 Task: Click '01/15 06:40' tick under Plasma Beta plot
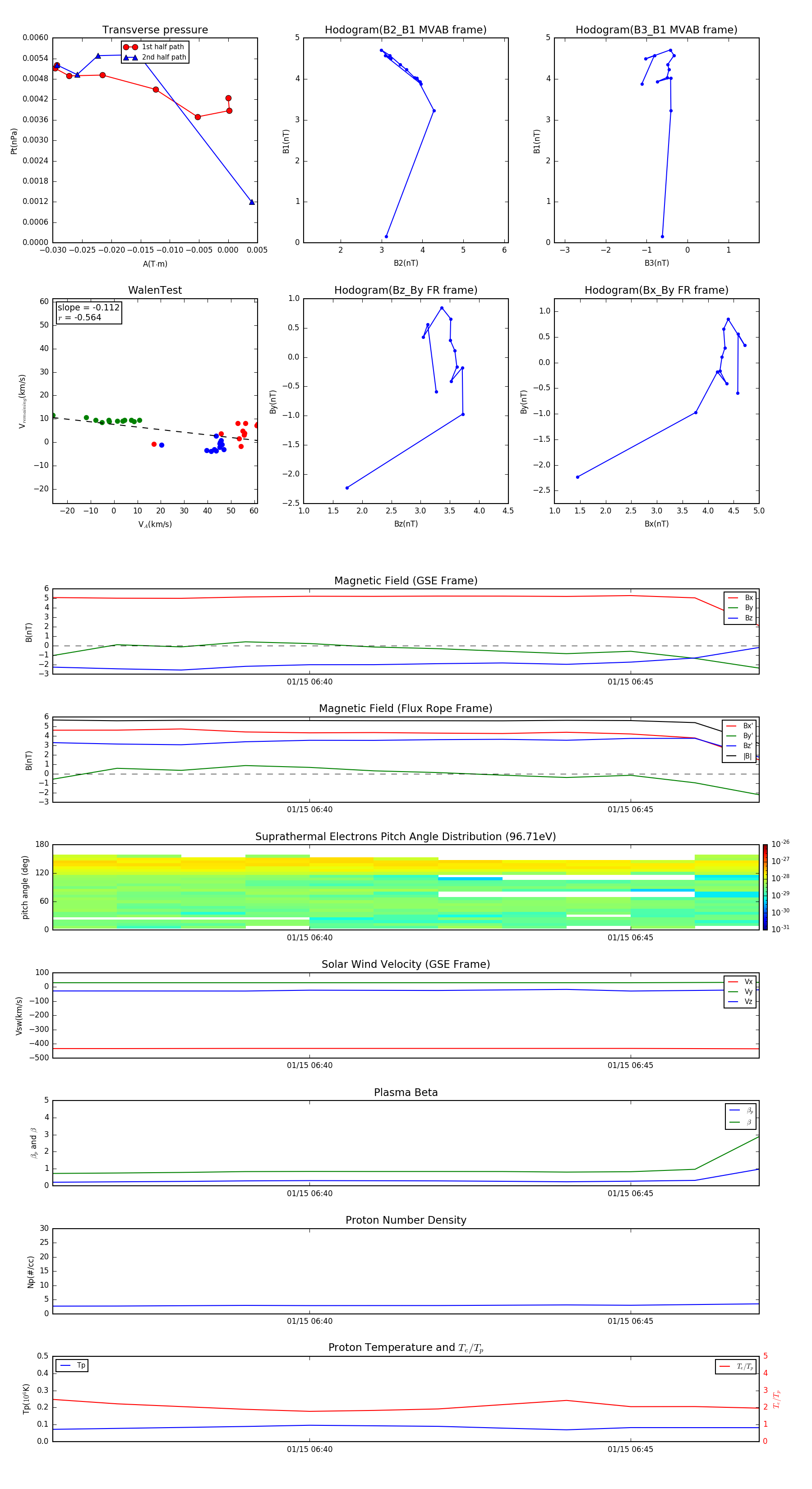coord(310,1193)
